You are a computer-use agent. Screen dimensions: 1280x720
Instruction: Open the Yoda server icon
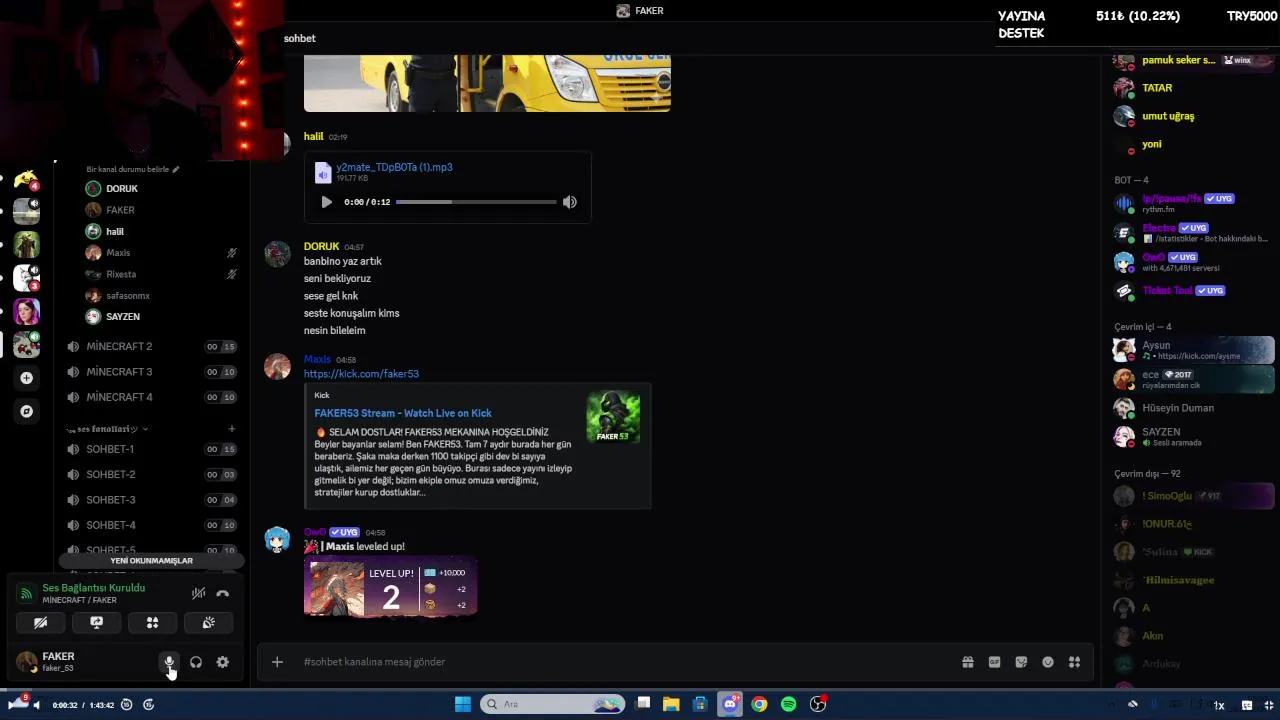click(x=26, y=245)
